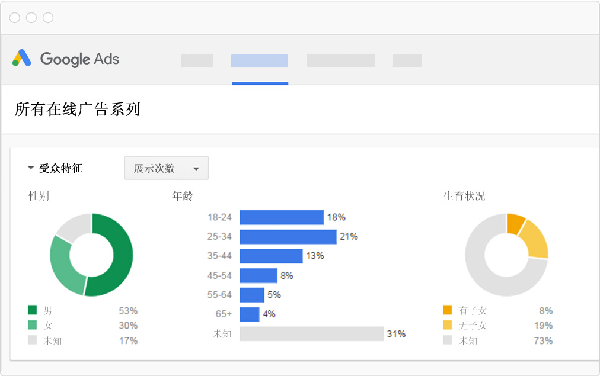
Task: Select the highlighted blue navigation tab
Action: 259,60
